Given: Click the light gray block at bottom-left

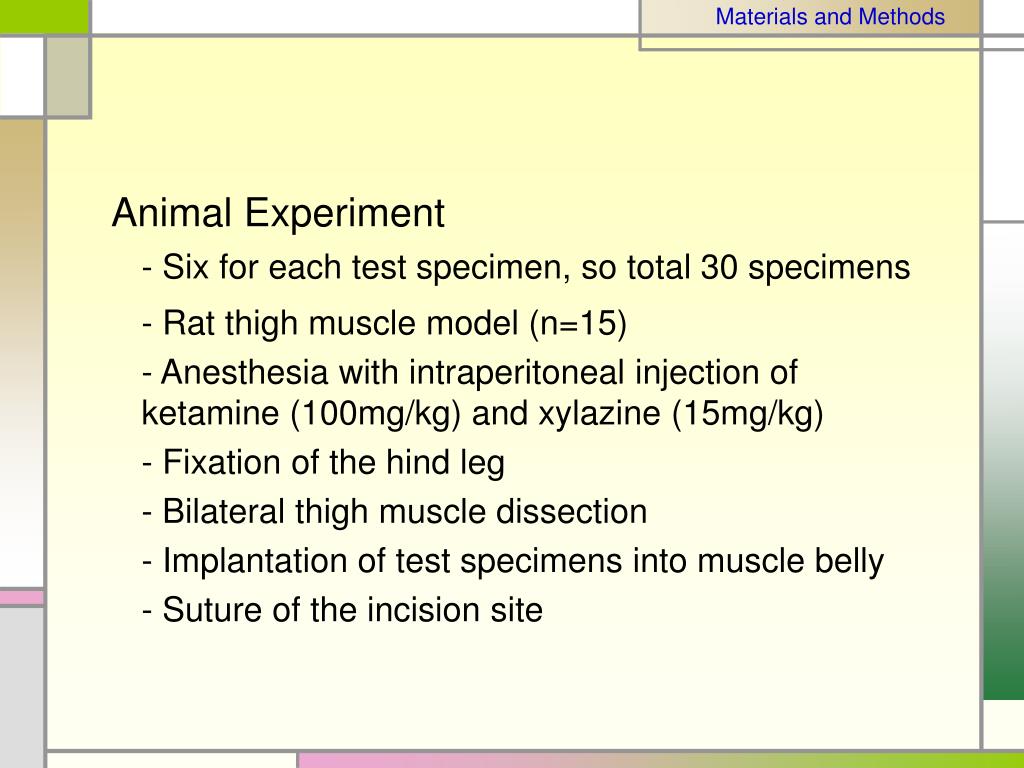Looking at the screenshot, I should [21, 688].
